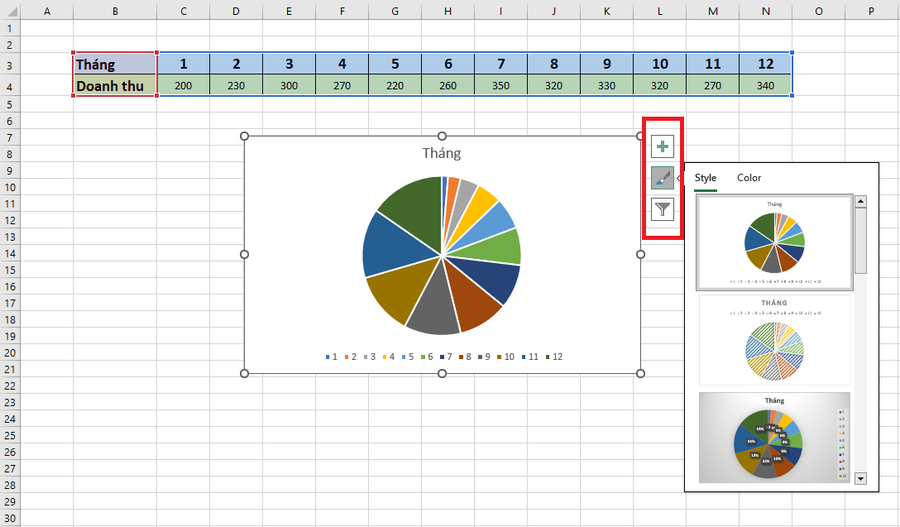Click the chart's bottom-right resize handle

coord(641,374)
